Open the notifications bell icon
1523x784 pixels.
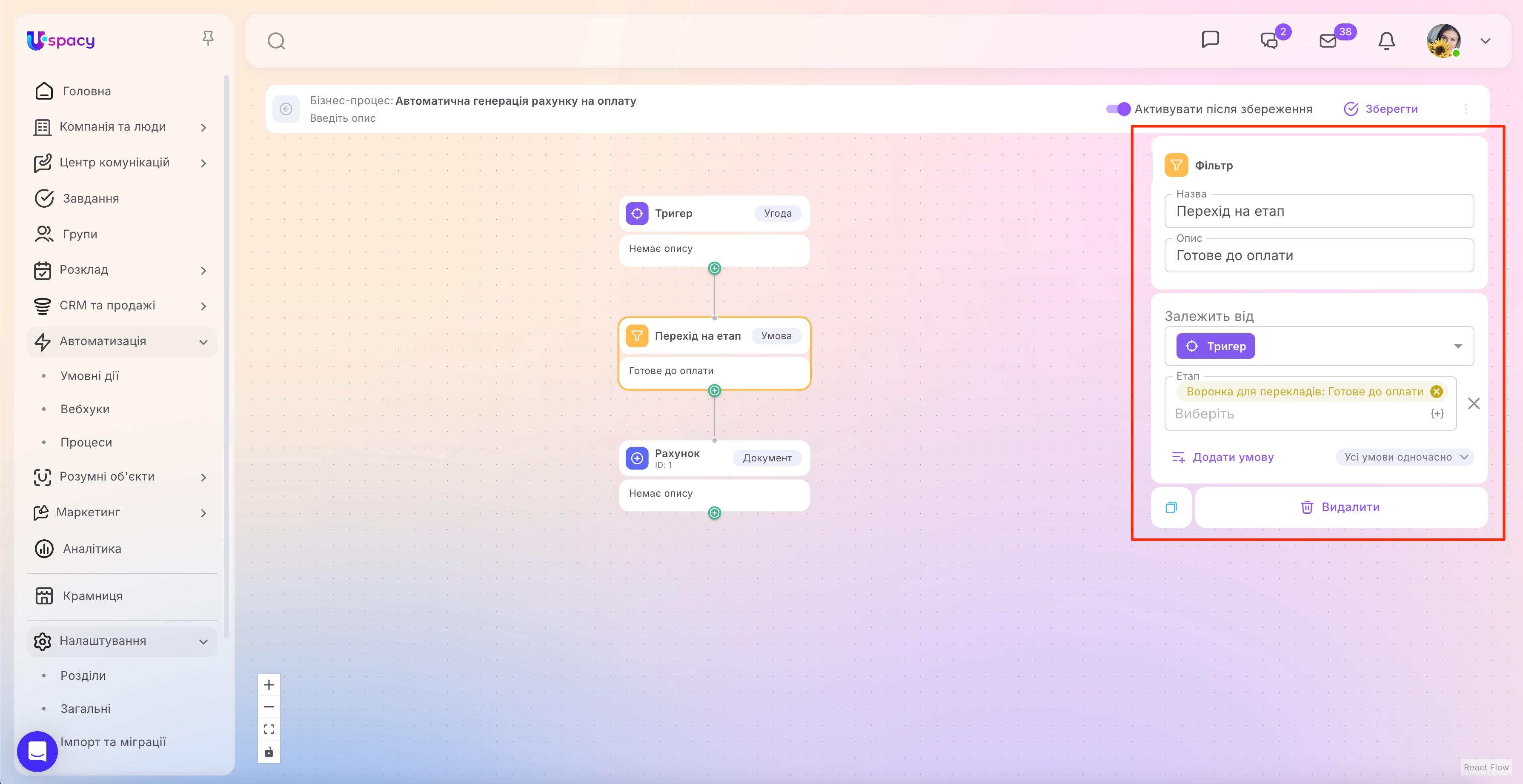point(1386,41)
